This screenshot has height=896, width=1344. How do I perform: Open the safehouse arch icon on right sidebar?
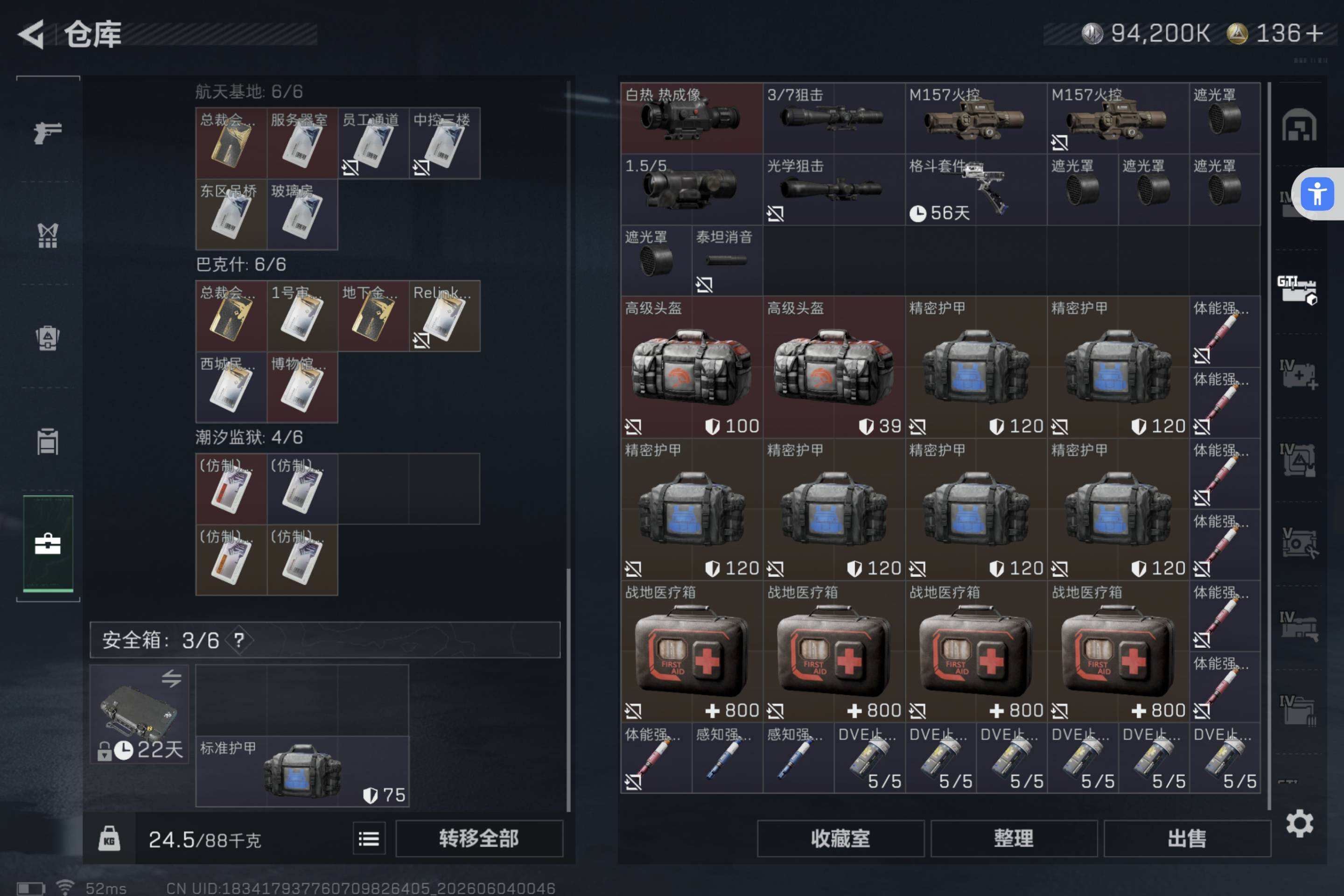pyautogui.click(x=1299, y=125)
